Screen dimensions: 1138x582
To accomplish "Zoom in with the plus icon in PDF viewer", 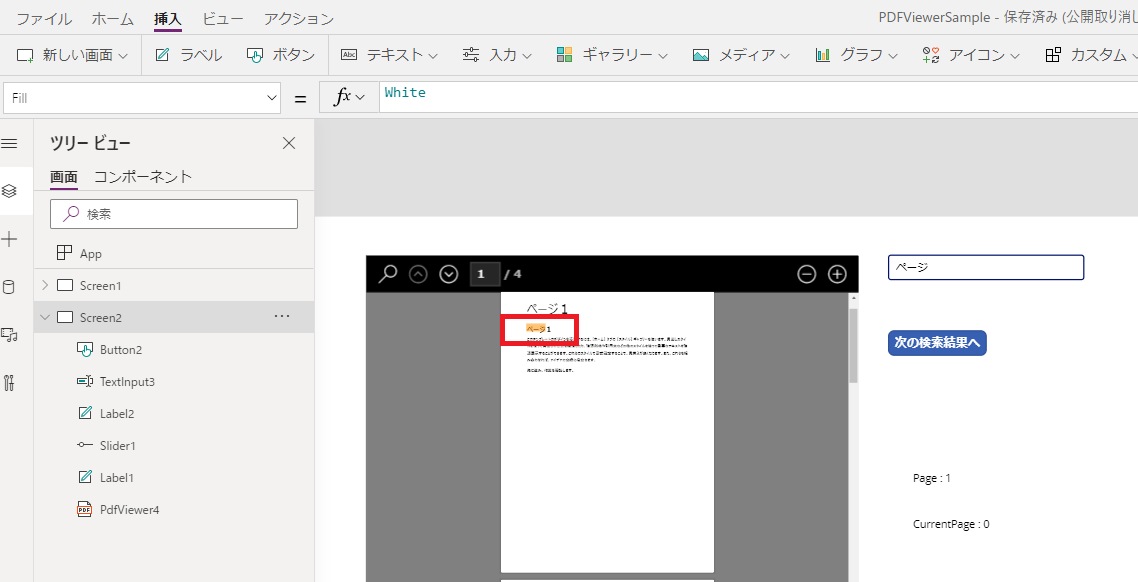I will [x=837, y=273].
